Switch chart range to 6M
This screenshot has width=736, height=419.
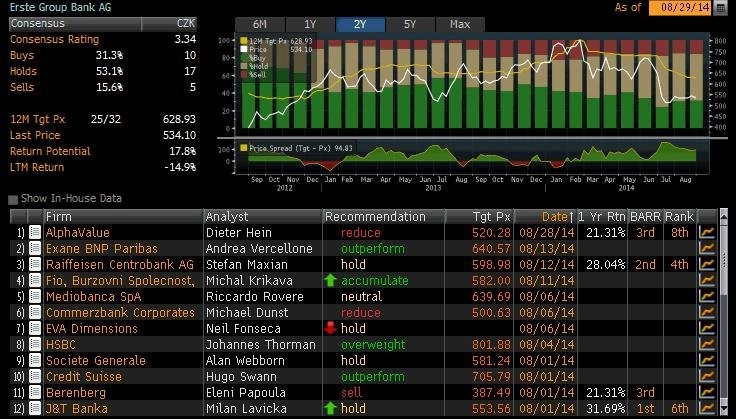[260, 24]
